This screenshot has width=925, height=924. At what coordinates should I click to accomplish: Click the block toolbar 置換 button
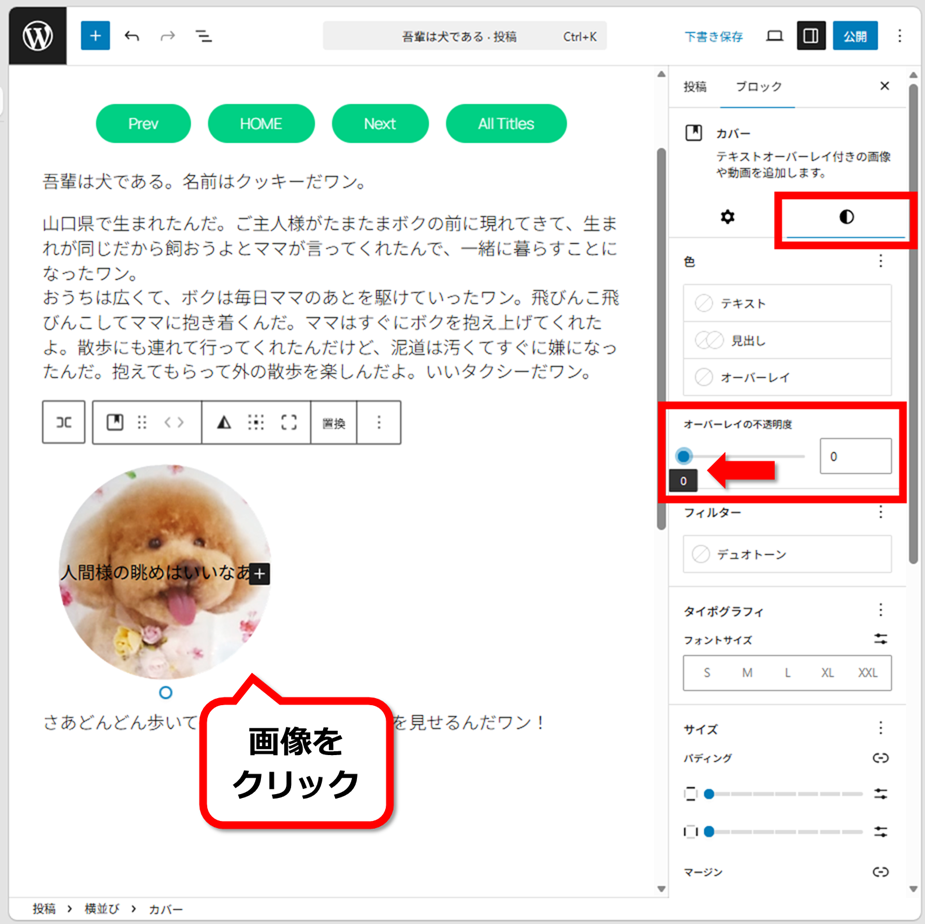tap(333, 423)
